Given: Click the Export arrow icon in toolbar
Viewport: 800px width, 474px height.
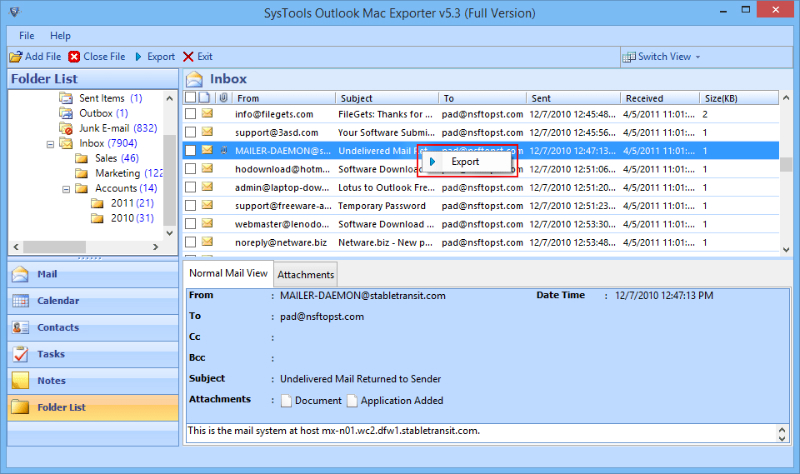Looking at the screenshot, I should tap(138, 57).
